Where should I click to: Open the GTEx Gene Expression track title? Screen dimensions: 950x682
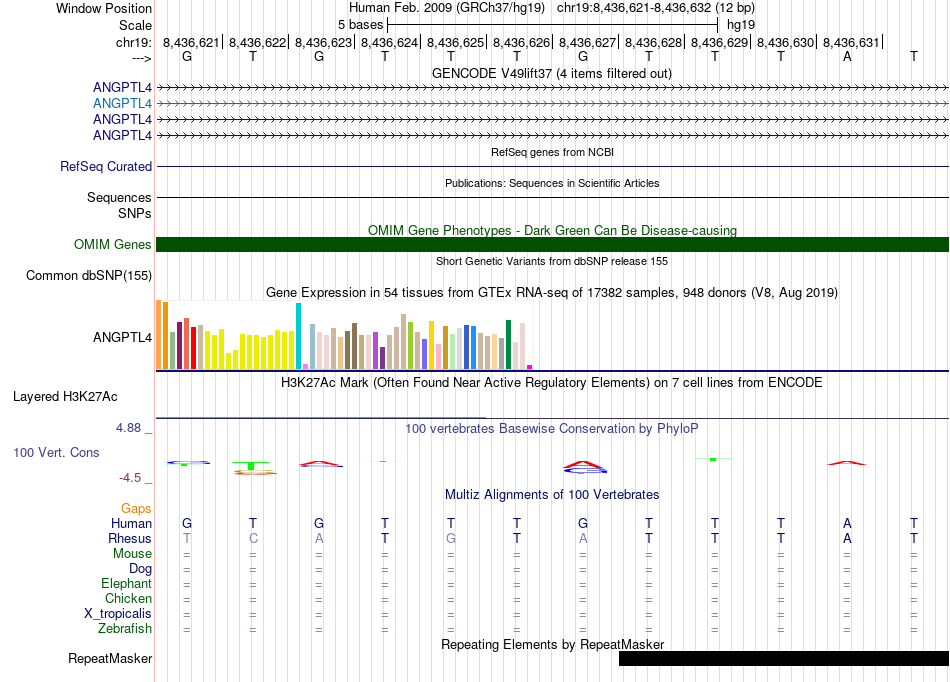click(x=552, y=293)
